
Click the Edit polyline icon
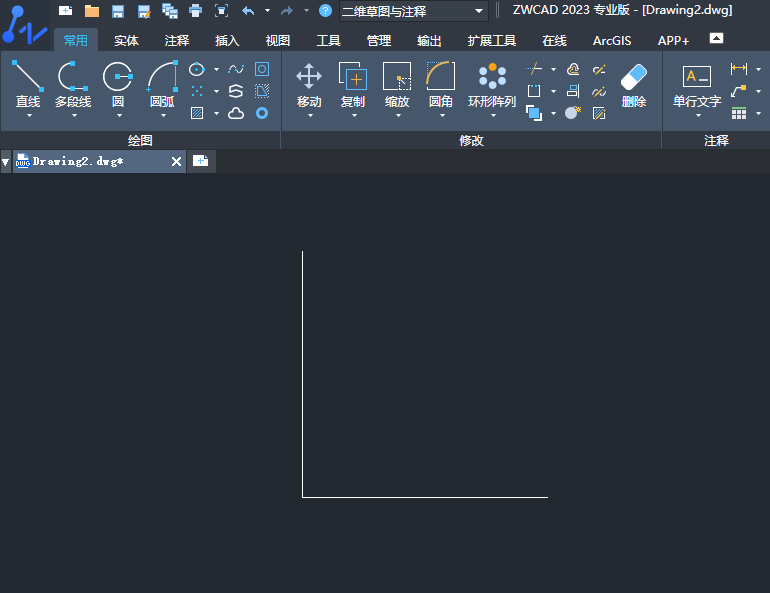click(x=599, y=69)
